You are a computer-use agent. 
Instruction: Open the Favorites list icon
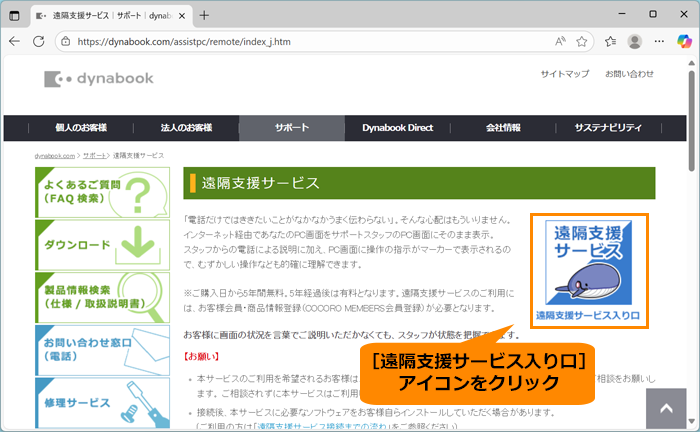[x=610, y=42]
